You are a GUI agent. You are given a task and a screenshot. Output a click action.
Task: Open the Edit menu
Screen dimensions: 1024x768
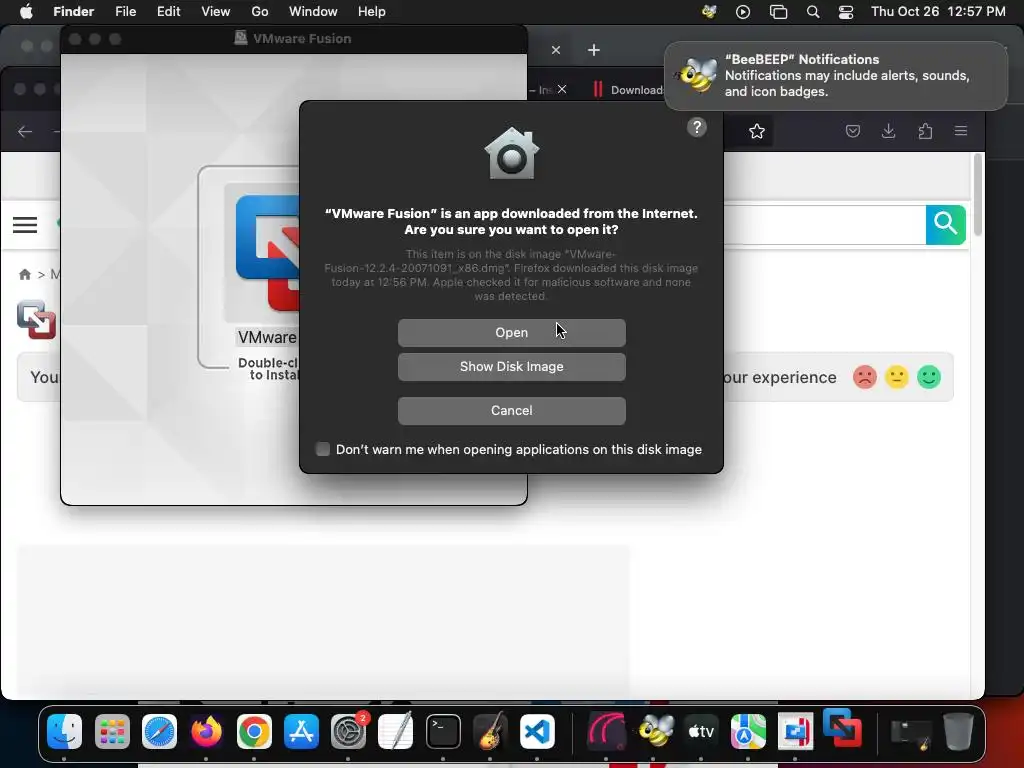168,12
